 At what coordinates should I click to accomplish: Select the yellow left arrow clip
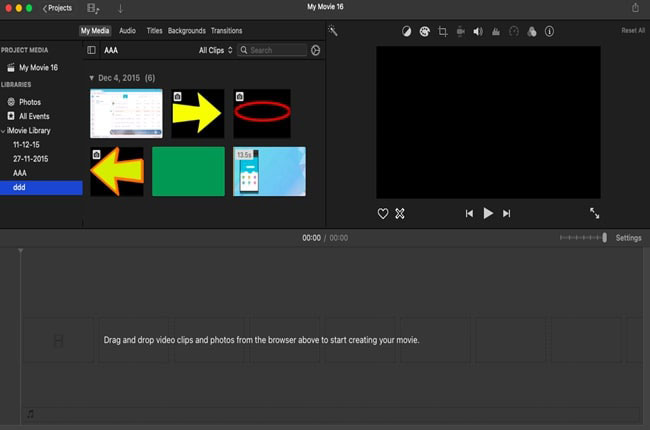[x=117, y=171]
